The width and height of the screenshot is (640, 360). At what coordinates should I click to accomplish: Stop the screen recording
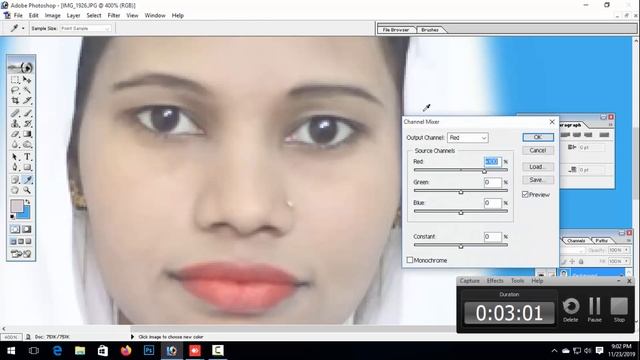pos(619,309)
